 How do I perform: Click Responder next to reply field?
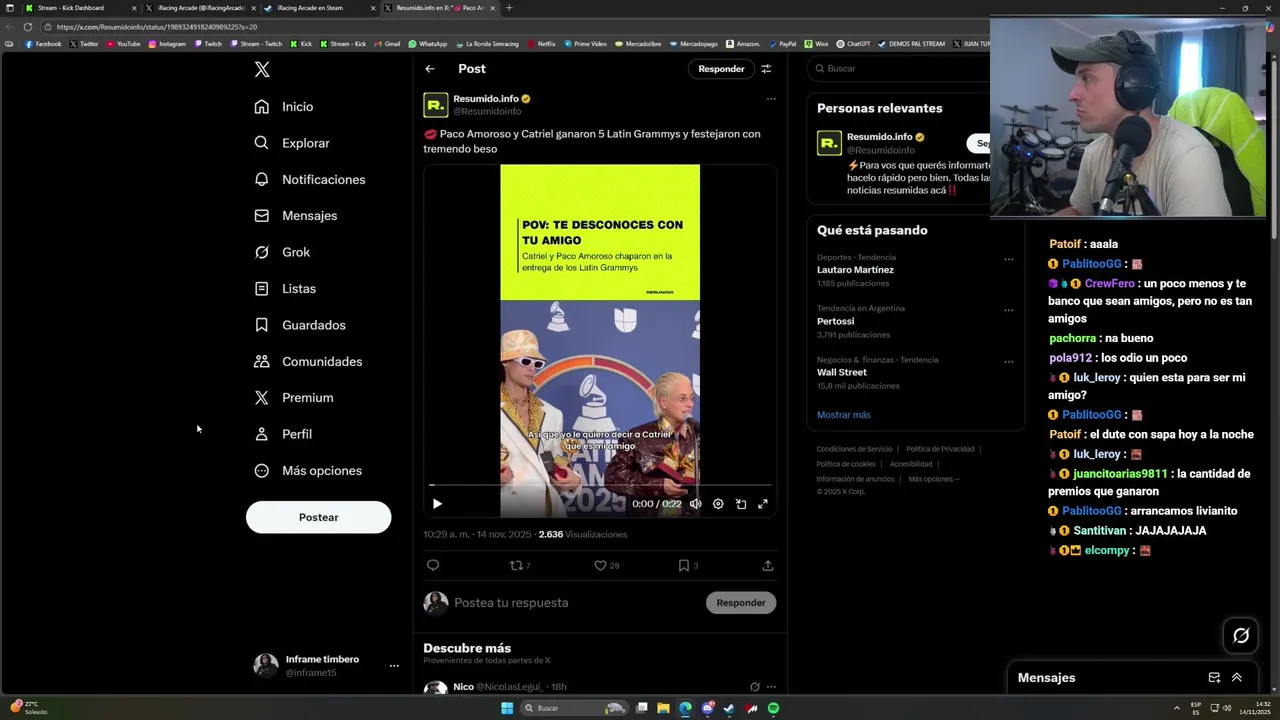point(741,603)
